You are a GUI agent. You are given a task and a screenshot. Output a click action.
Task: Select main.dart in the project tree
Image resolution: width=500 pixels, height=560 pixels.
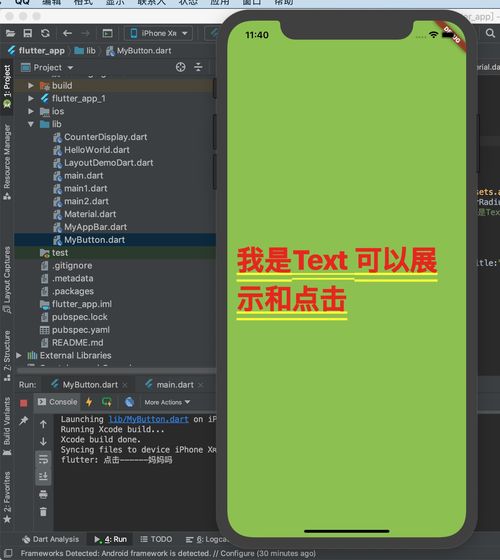click(84, 175)
